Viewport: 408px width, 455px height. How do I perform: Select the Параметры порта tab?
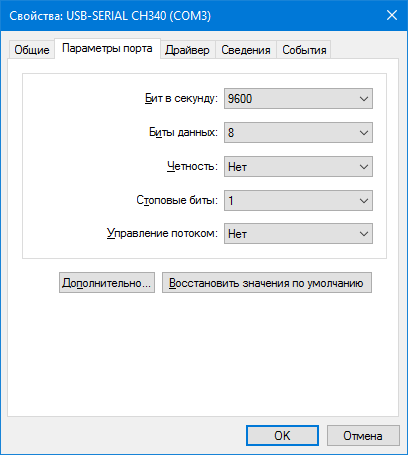click(x=107, y=49)
